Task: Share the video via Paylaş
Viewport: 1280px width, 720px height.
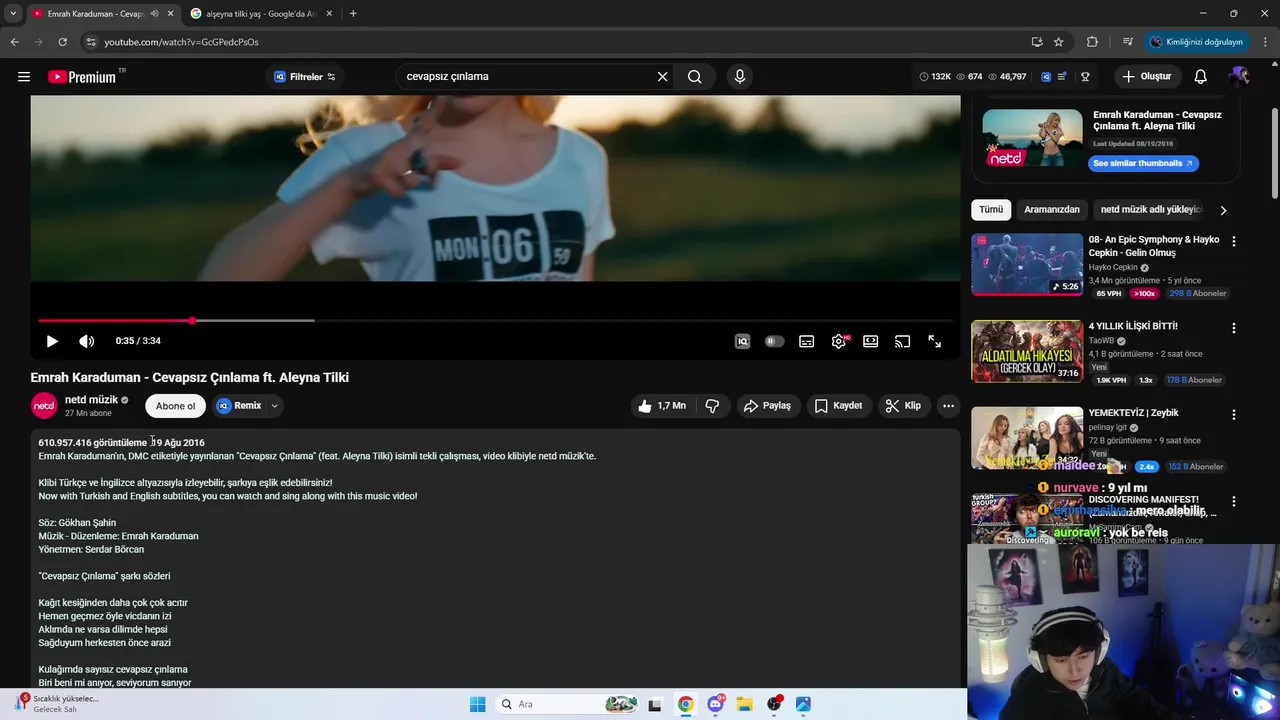Action: pos(768,406)
